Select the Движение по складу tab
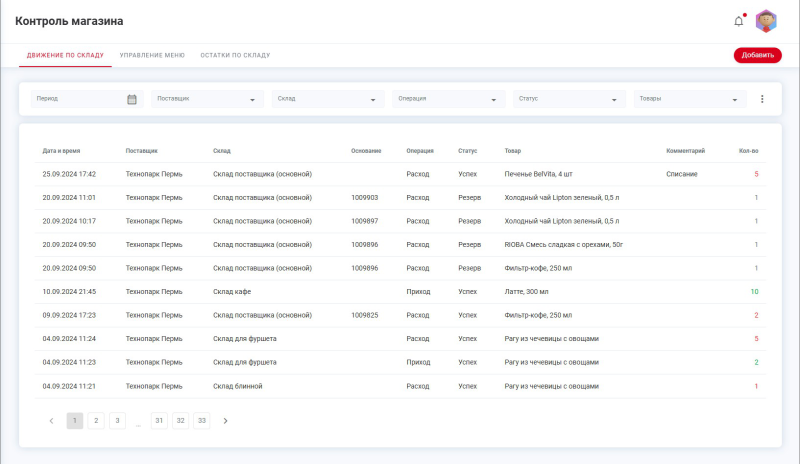Screen dimensions: 800x464 pos(65,55)
